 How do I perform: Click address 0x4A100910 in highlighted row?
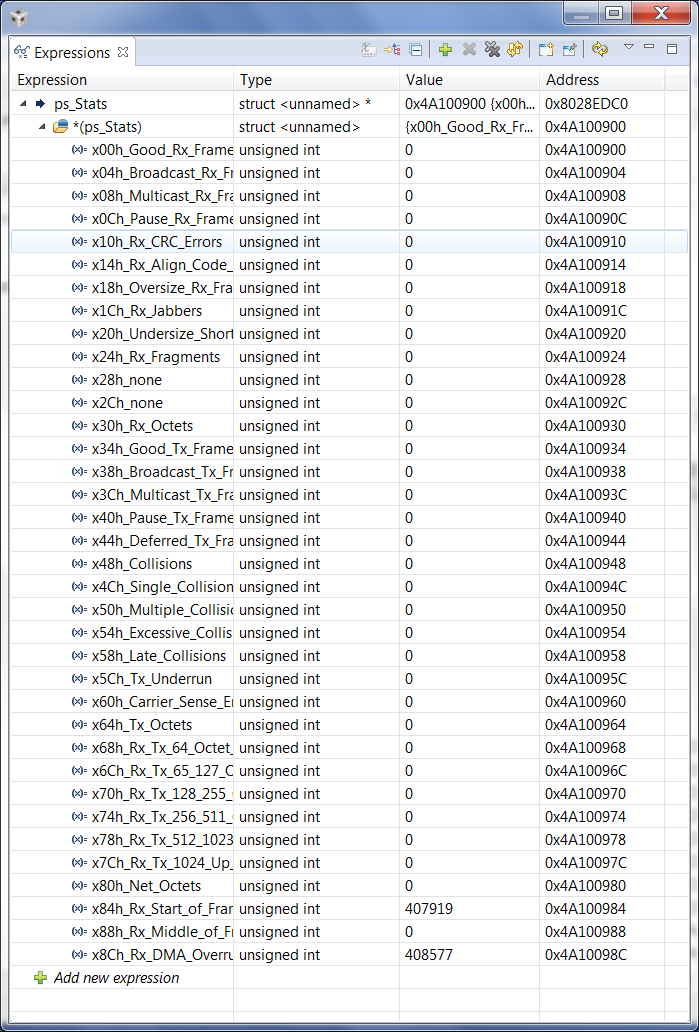click(586, 242)
